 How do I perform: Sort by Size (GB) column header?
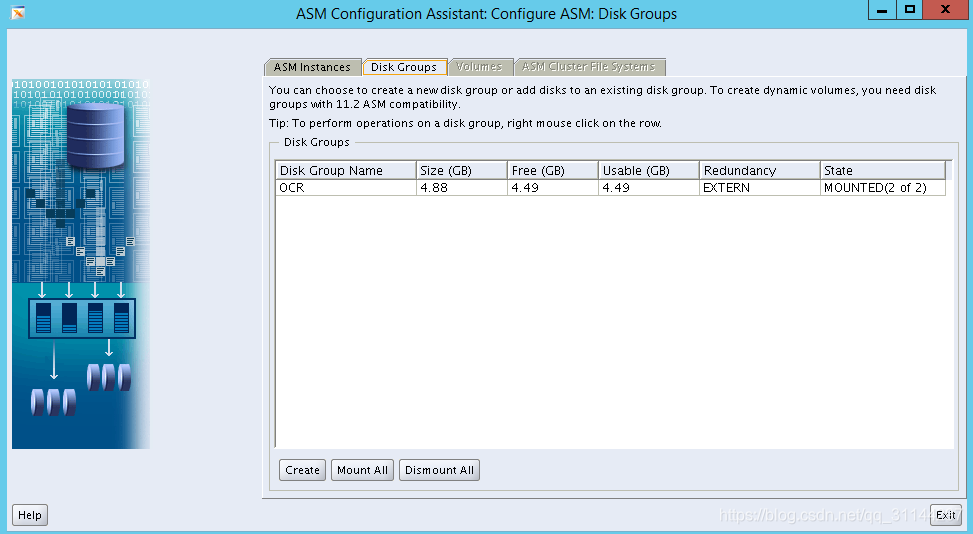pyautogui.click(x=462, y=170)
